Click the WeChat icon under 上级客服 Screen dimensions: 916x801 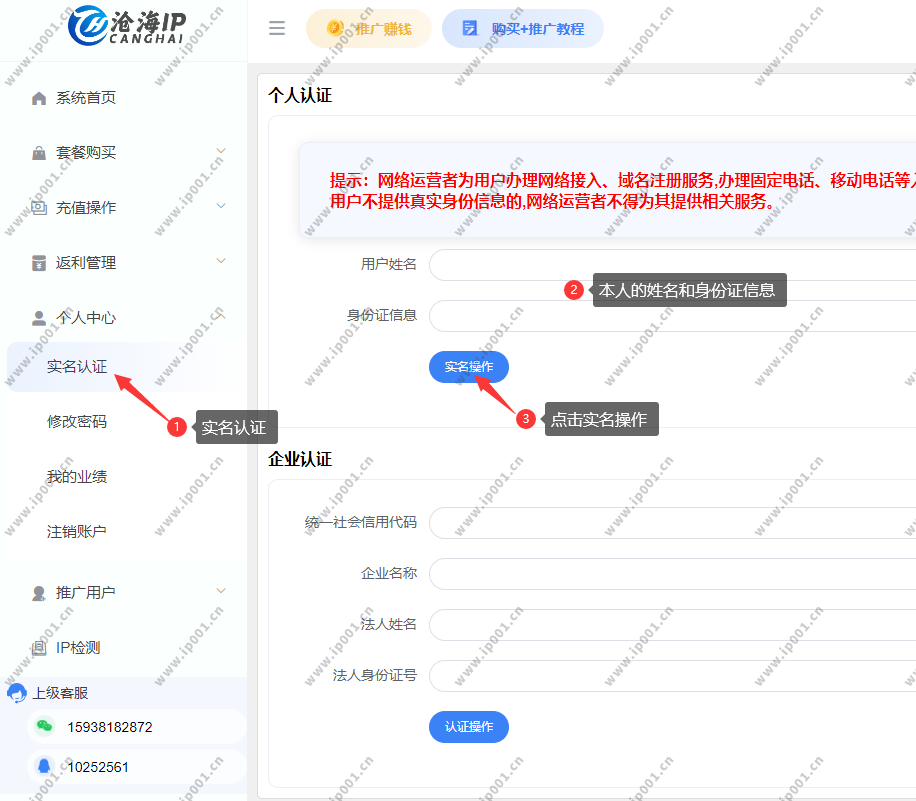coord(44,727)
